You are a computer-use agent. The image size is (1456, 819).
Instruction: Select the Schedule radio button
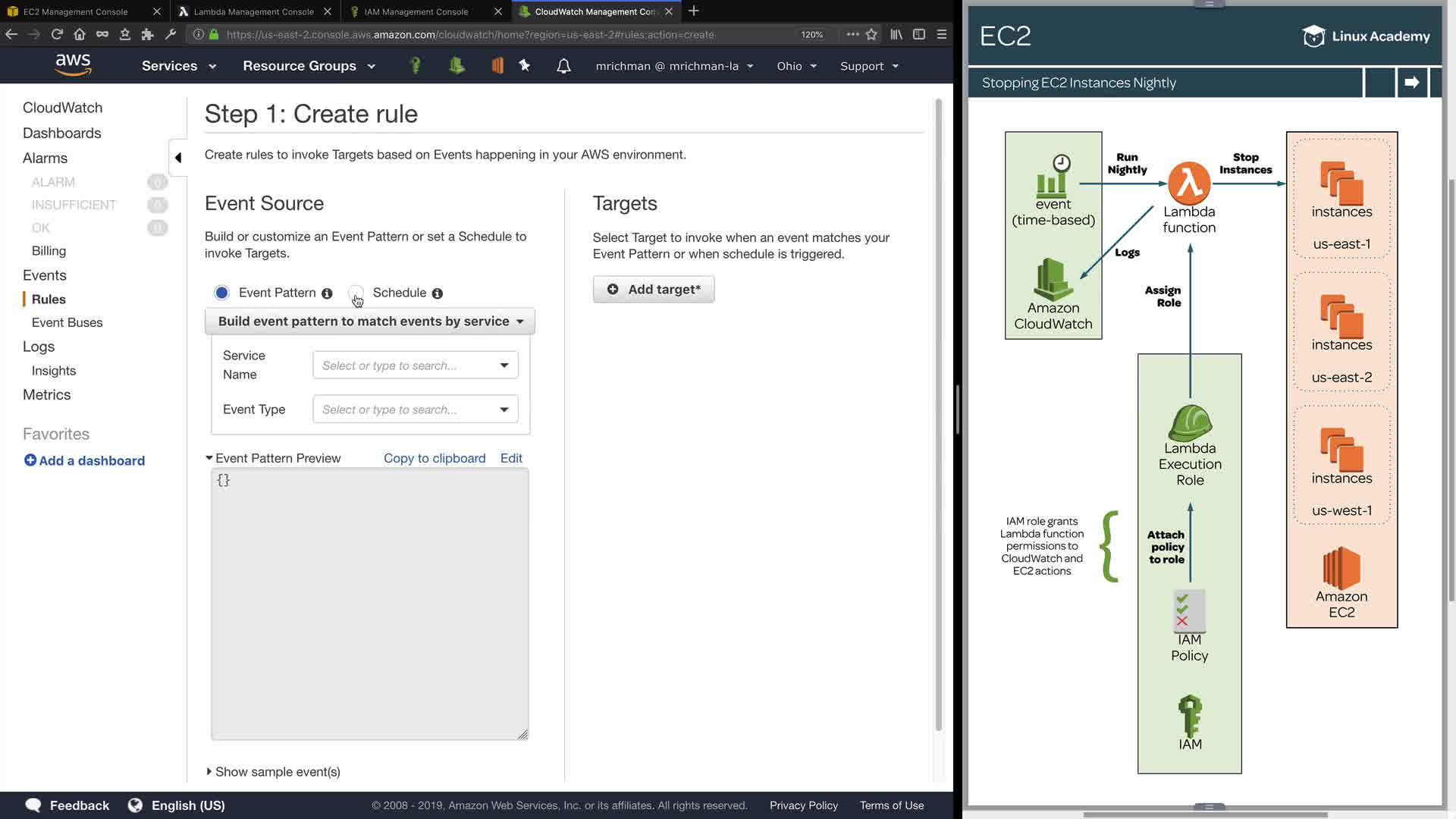point(356,291)
